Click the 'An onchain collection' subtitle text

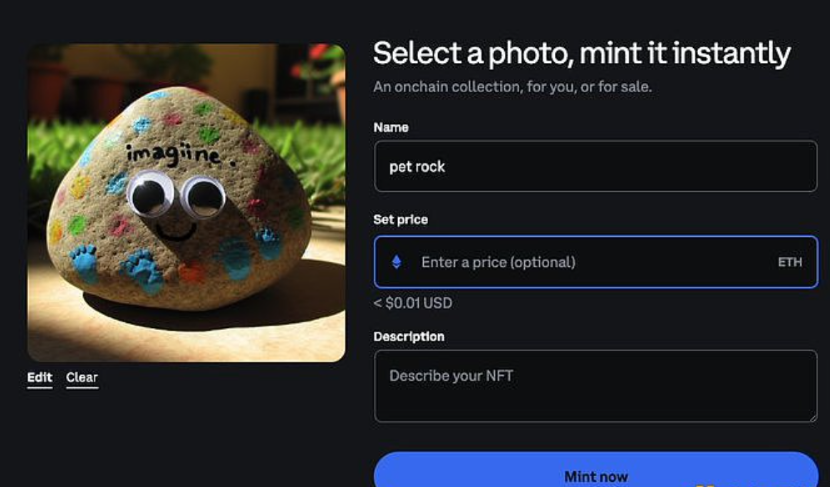(512, 87)
